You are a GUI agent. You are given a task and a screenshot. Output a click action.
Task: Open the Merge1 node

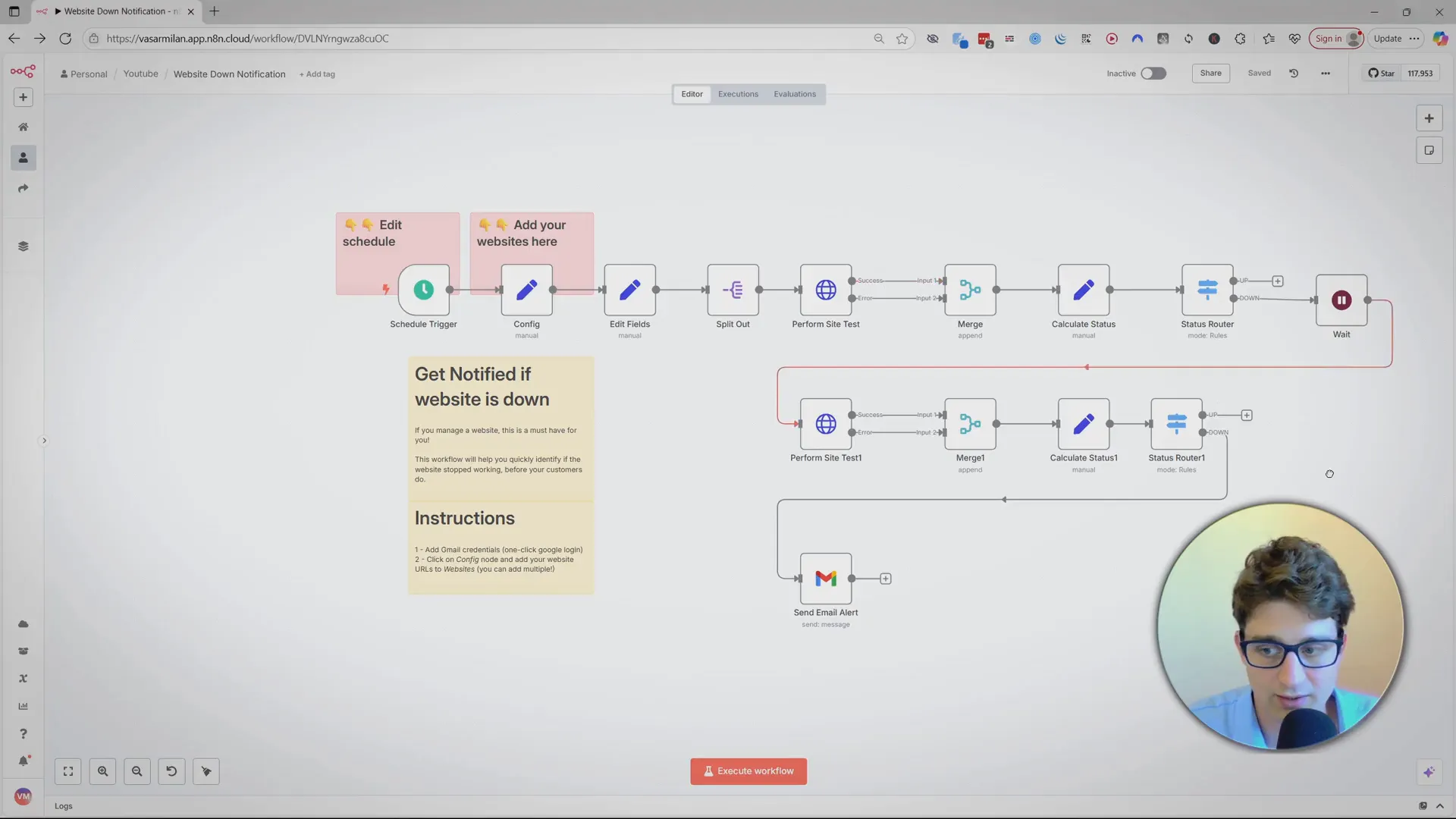(970, 424)
